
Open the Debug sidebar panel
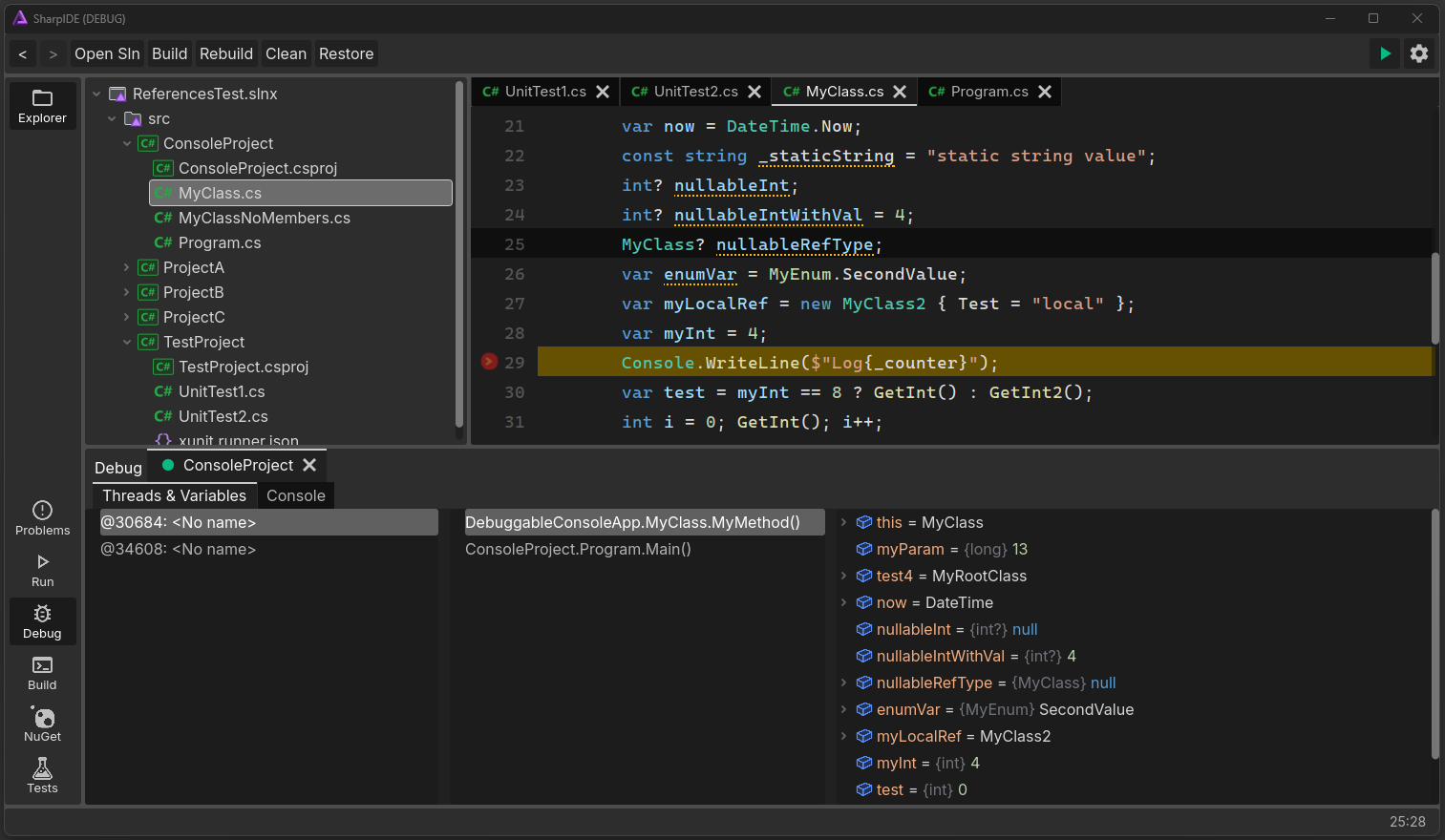click(x=42, y=621)
